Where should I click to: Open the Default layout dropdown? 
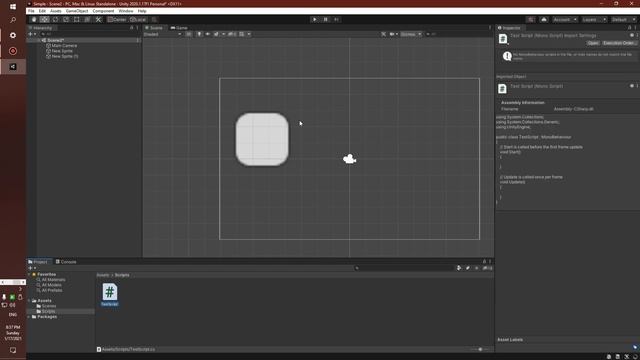coord(623,20)
